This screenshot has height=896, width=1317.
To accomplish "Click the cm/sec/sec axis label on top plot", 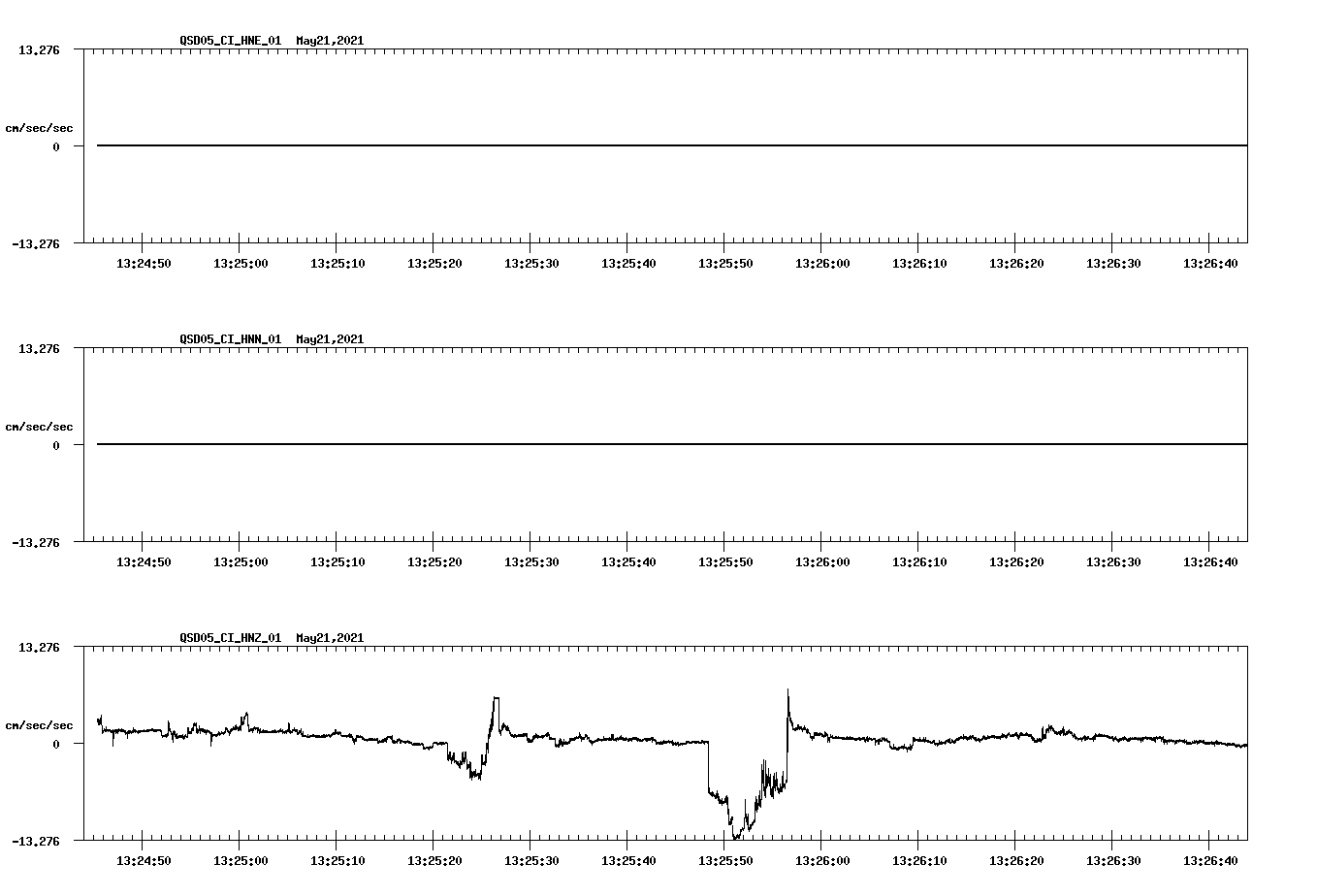I will point(39,126).
